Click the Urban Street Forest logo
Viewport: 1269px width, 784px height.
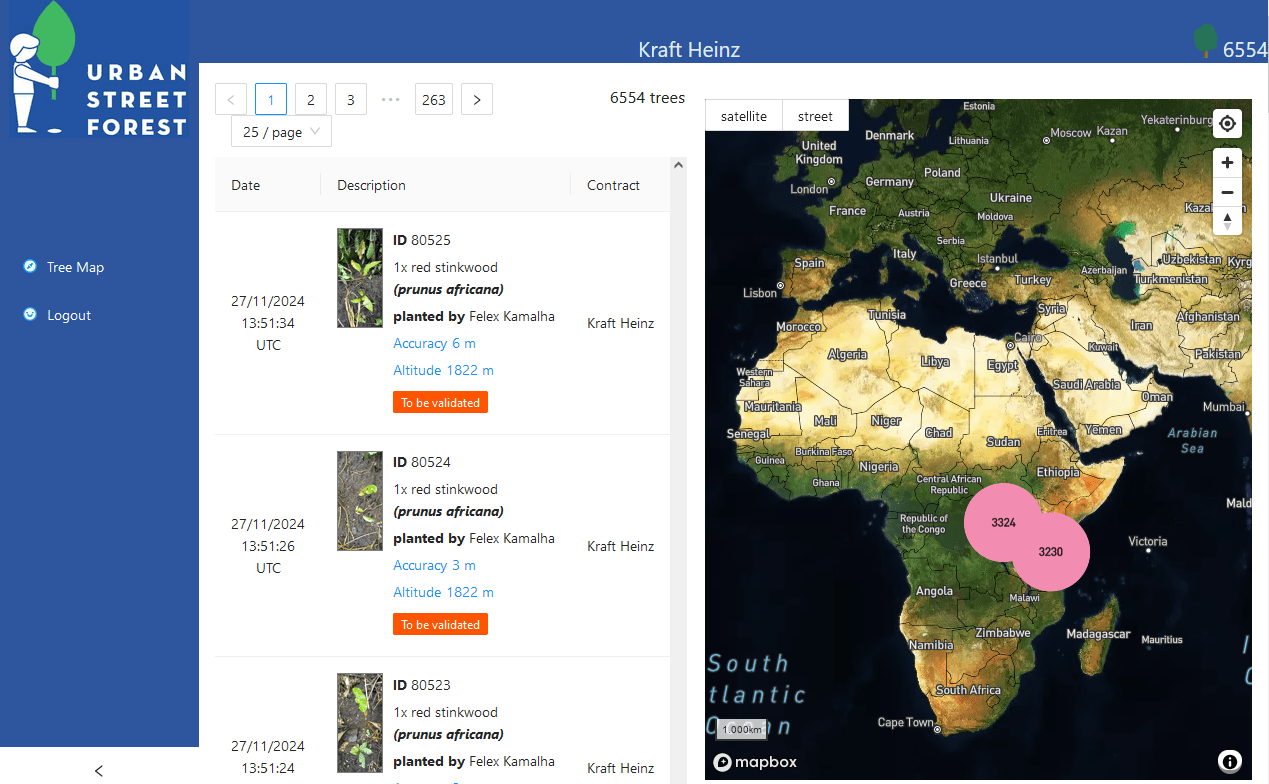(99, 70)
